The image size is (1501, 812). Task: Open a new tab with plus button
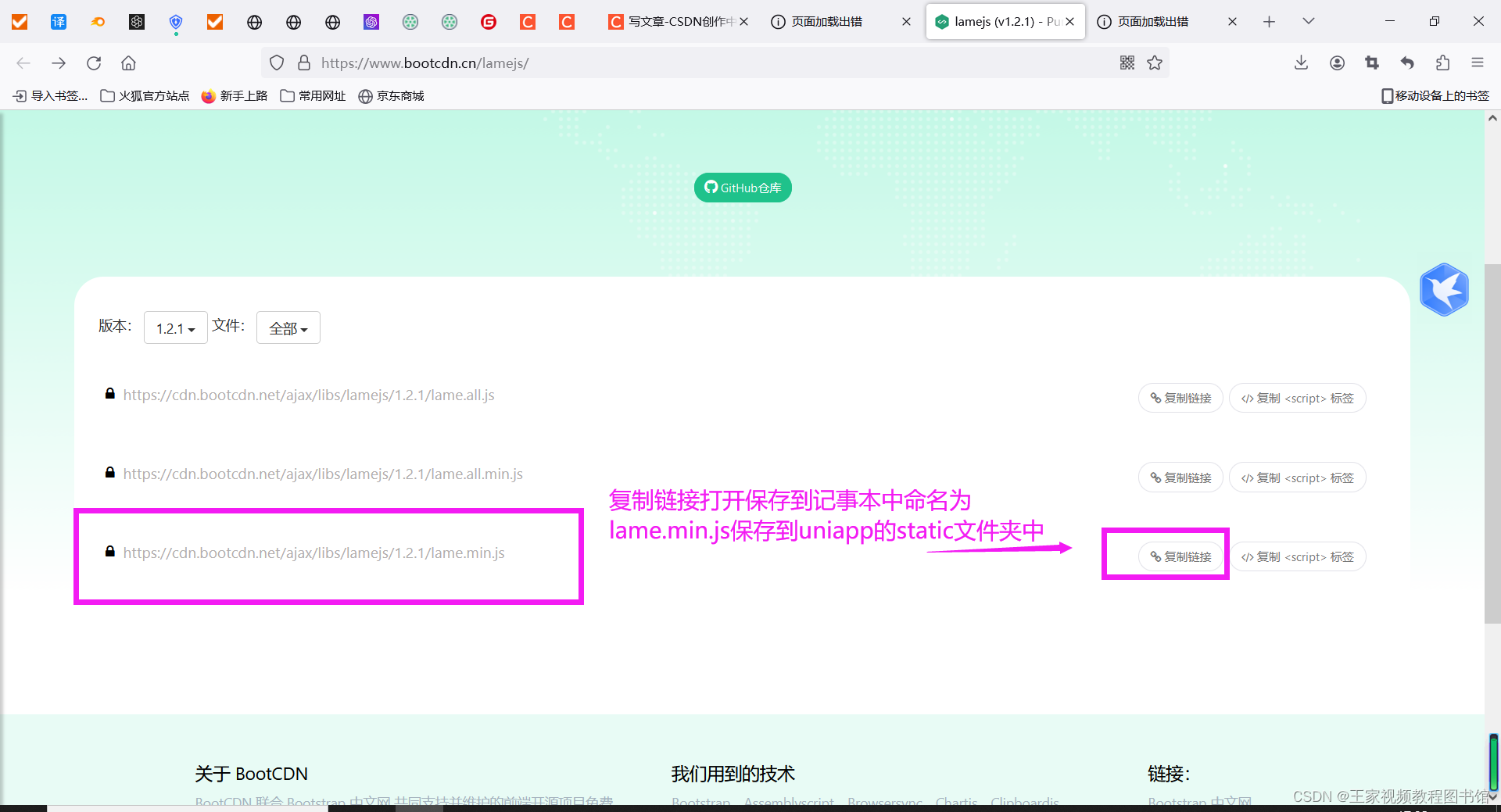pyautogui.click(x=1269, y=22)
